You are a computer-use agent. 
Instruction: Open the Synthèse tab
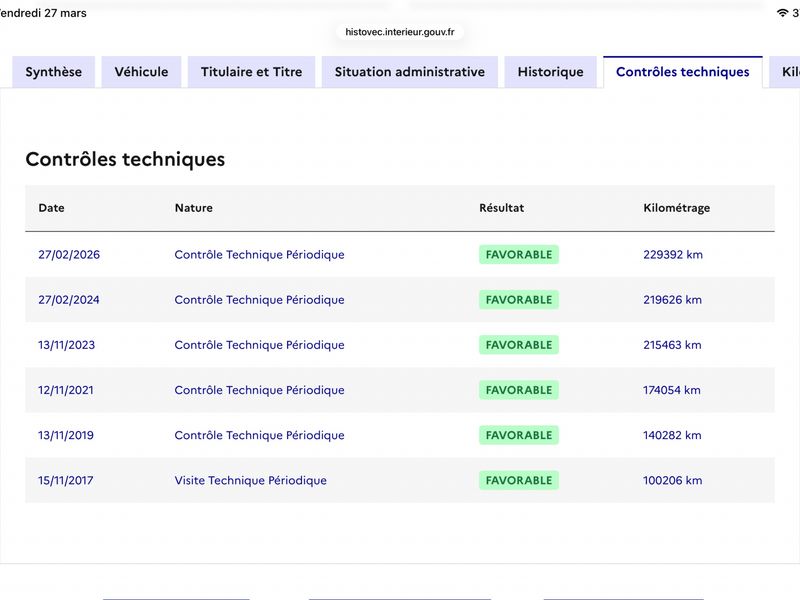point(54,72)
